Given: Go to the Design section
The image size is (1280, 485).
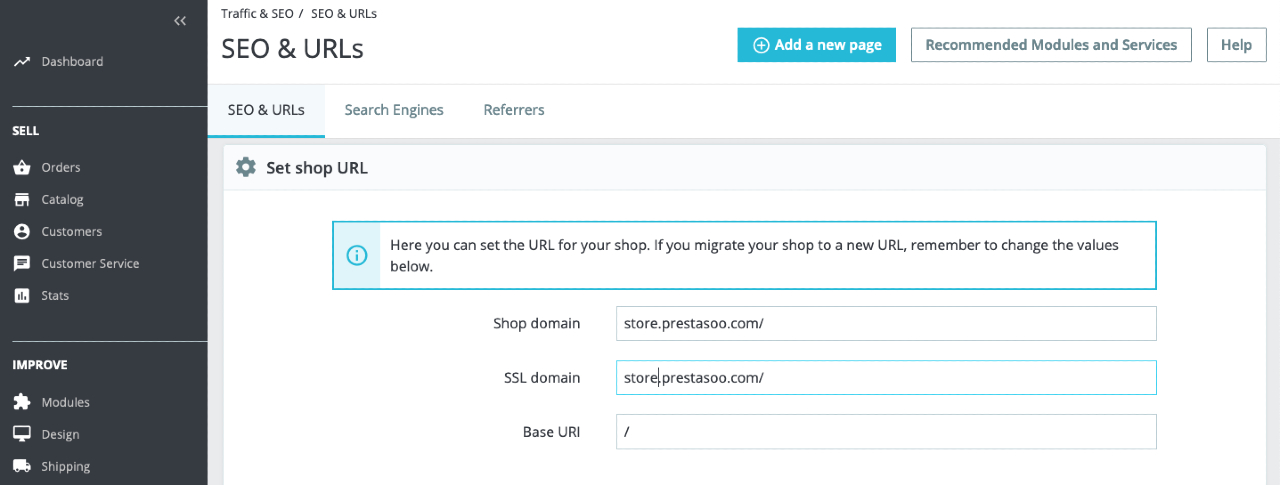Looking at the screenshot, I should pos(60,434).
